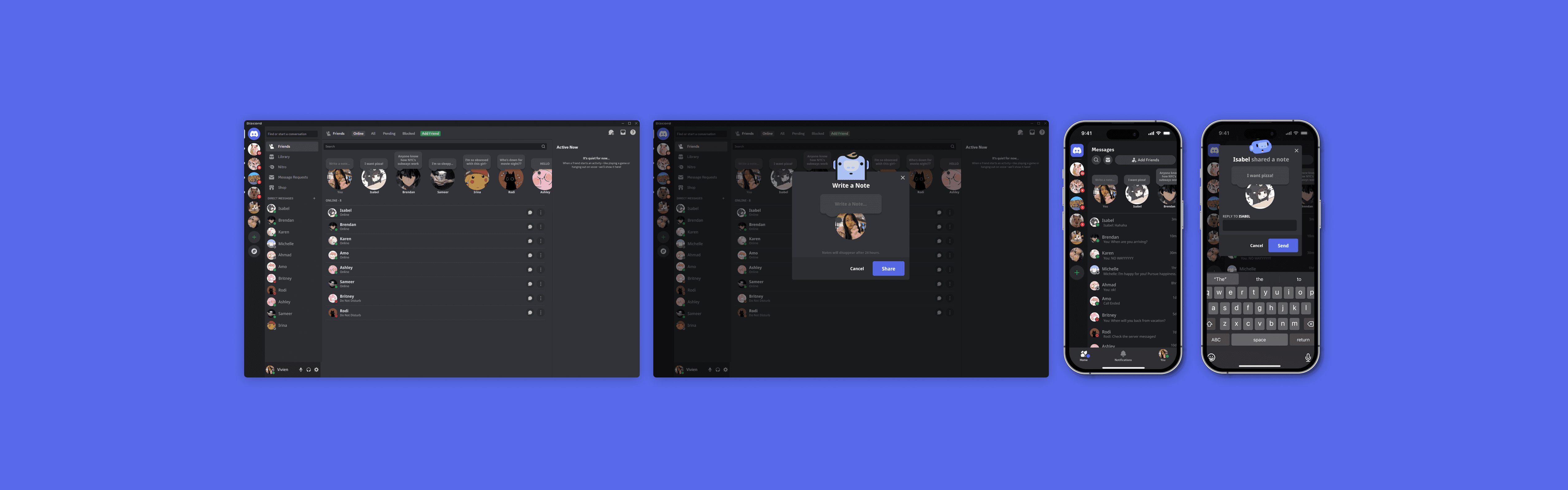Tap the emoji icon below phone keyboard
The width and height of the screenshot is (1568, 490).
pos(1211,357)
